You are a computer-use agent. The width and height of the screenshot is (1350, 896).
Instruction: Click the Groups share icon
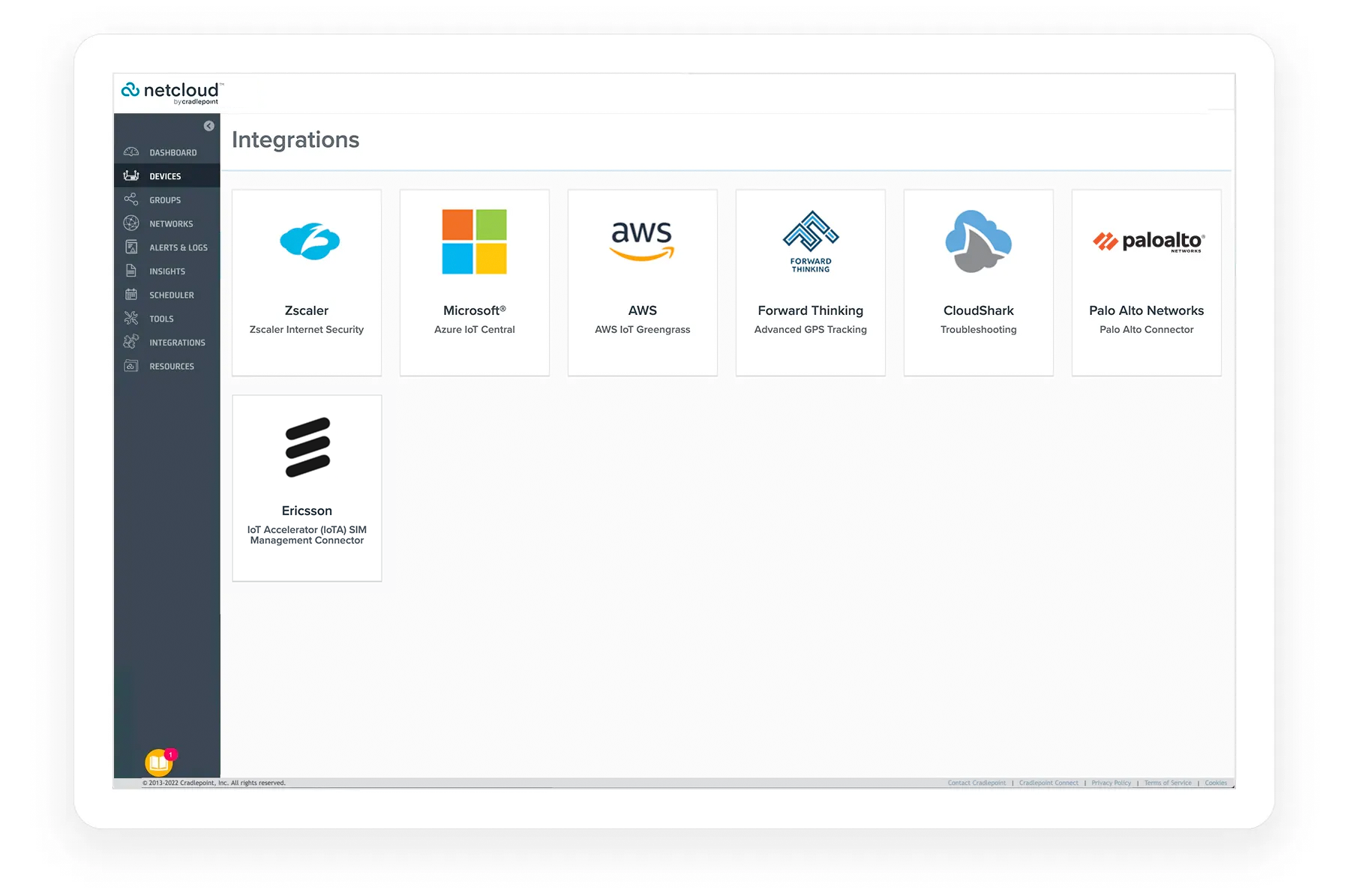coord(131,199)
